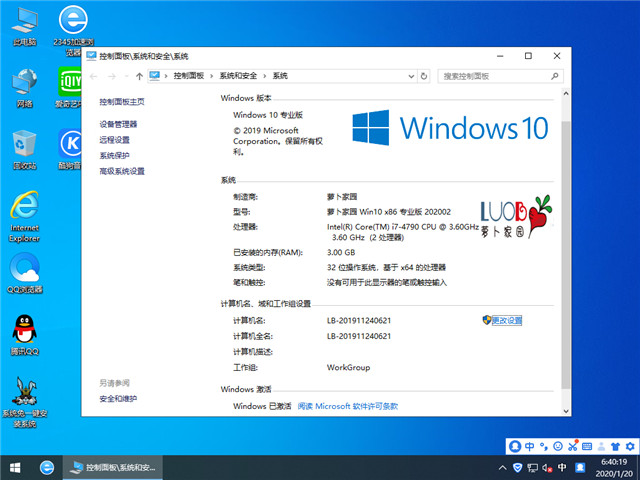This screenshot has height=480, width=640.
Task: Click the WorkGroup value text
Action: (348, 367)
